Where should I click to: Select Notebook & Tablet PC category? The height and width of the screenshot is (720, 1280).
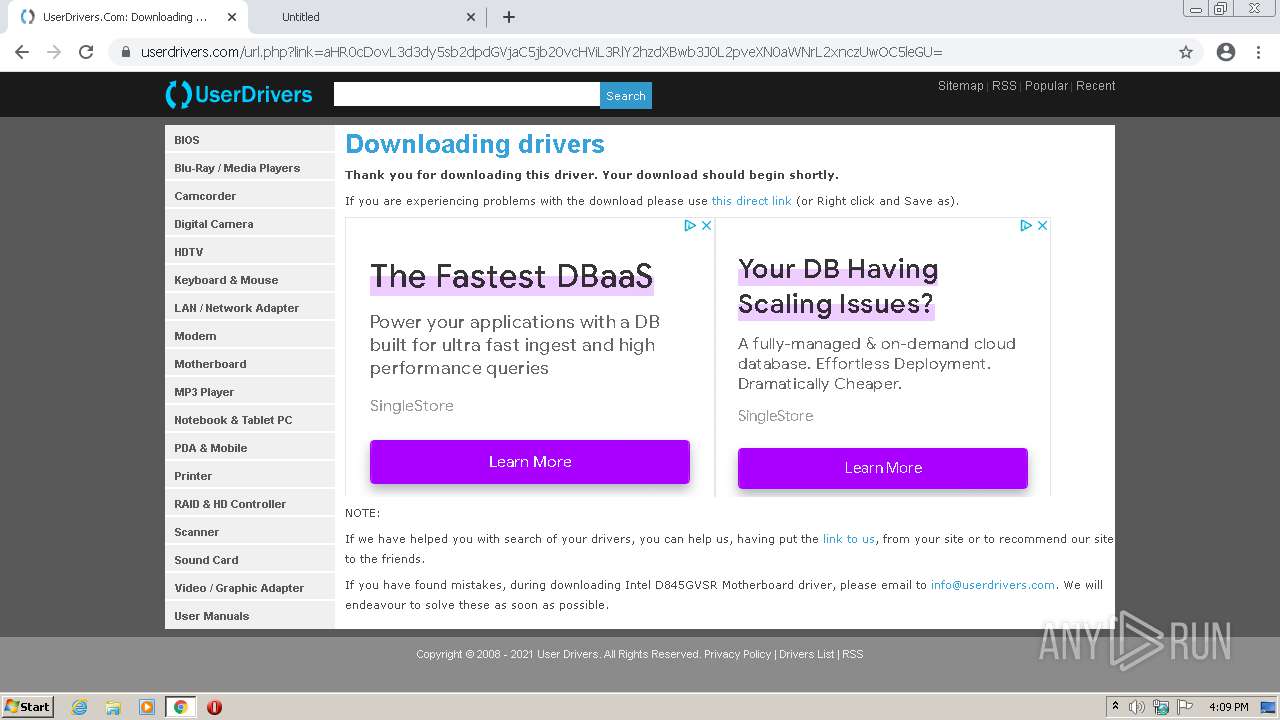tap(250, 420)
